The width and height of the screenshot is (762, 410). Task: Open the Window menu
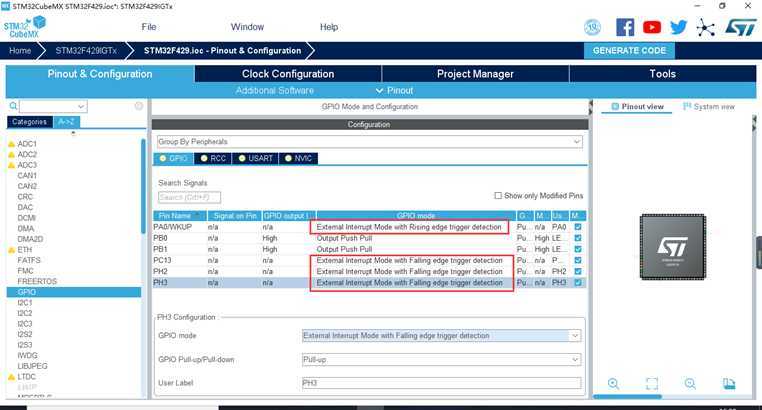click(x=247, y=27)
